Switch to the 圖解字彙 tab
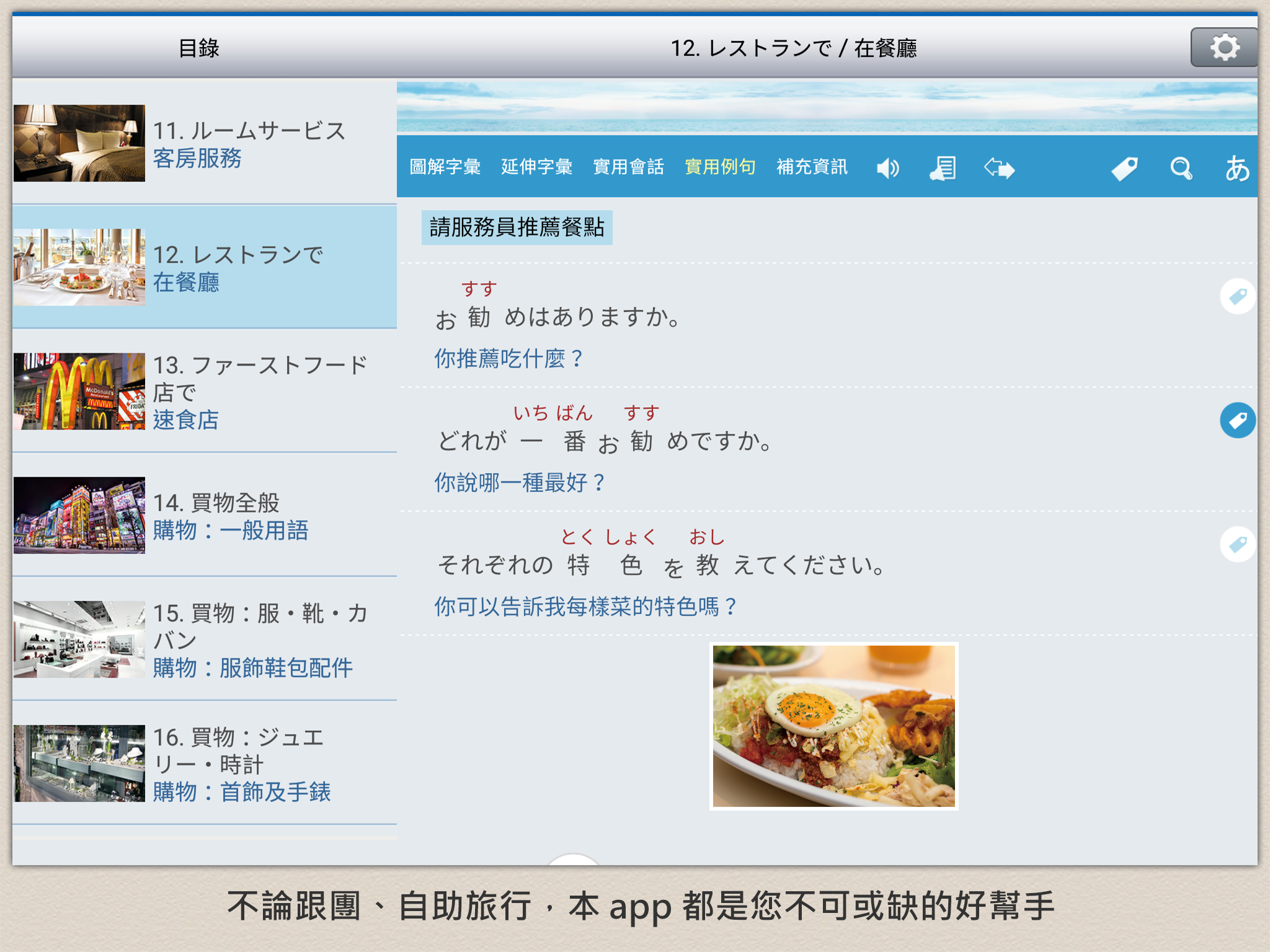 click(x=445, y=167)
